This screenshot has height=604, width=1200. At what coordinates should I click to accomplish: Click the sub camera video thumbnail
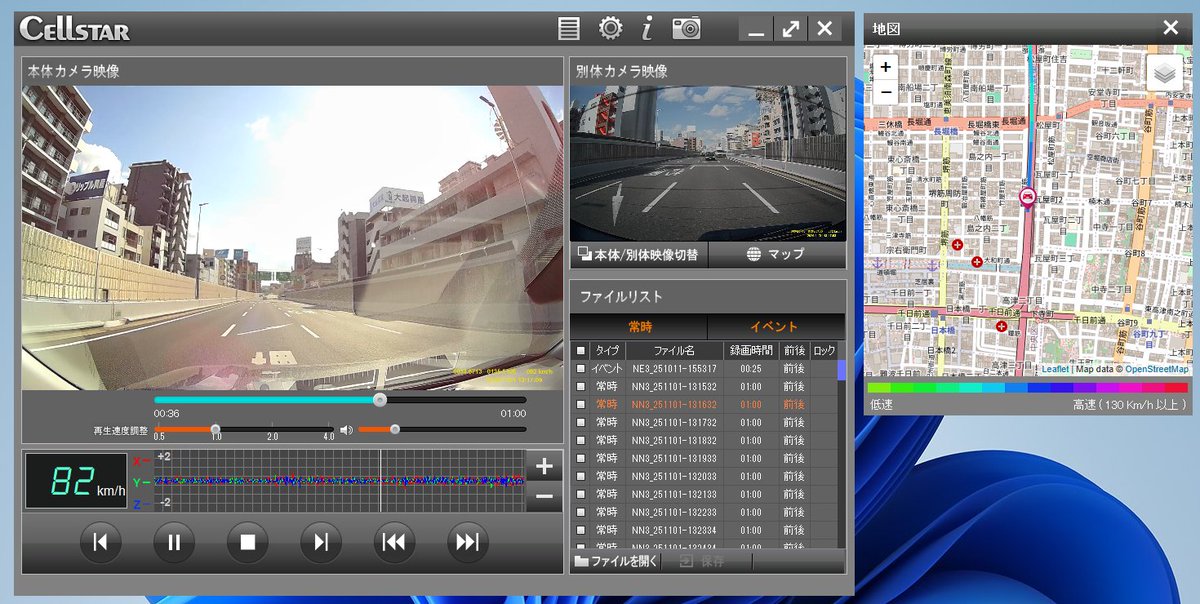[x=708, y=163]
